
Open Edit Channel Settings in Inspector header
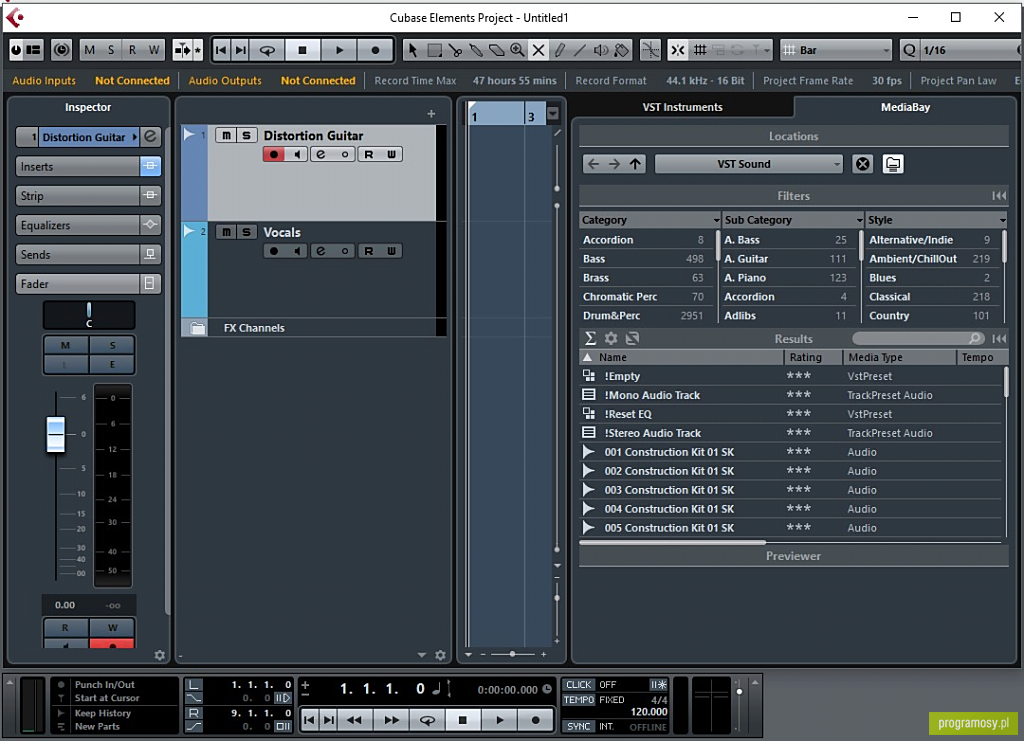(x=150, y=136)
